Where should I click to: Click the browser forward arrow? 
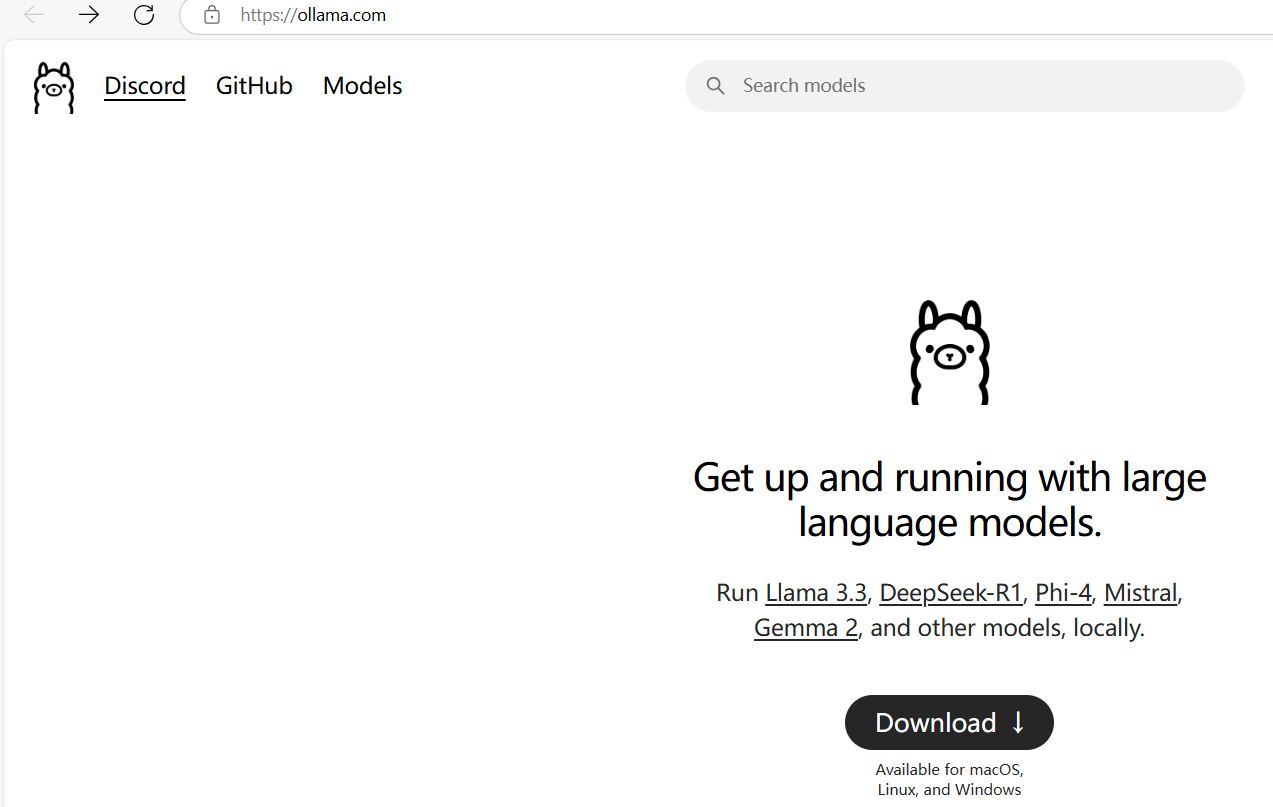[x=89, y=15]
